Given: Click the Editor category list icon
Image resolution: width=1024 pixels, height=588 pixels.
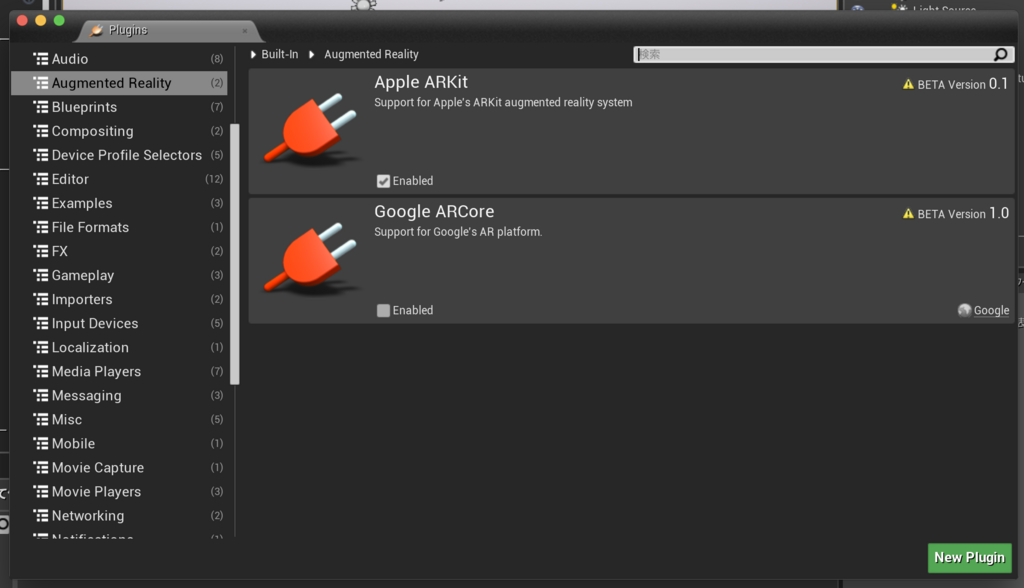Looking at the screenshot, I should click(40, 179).
